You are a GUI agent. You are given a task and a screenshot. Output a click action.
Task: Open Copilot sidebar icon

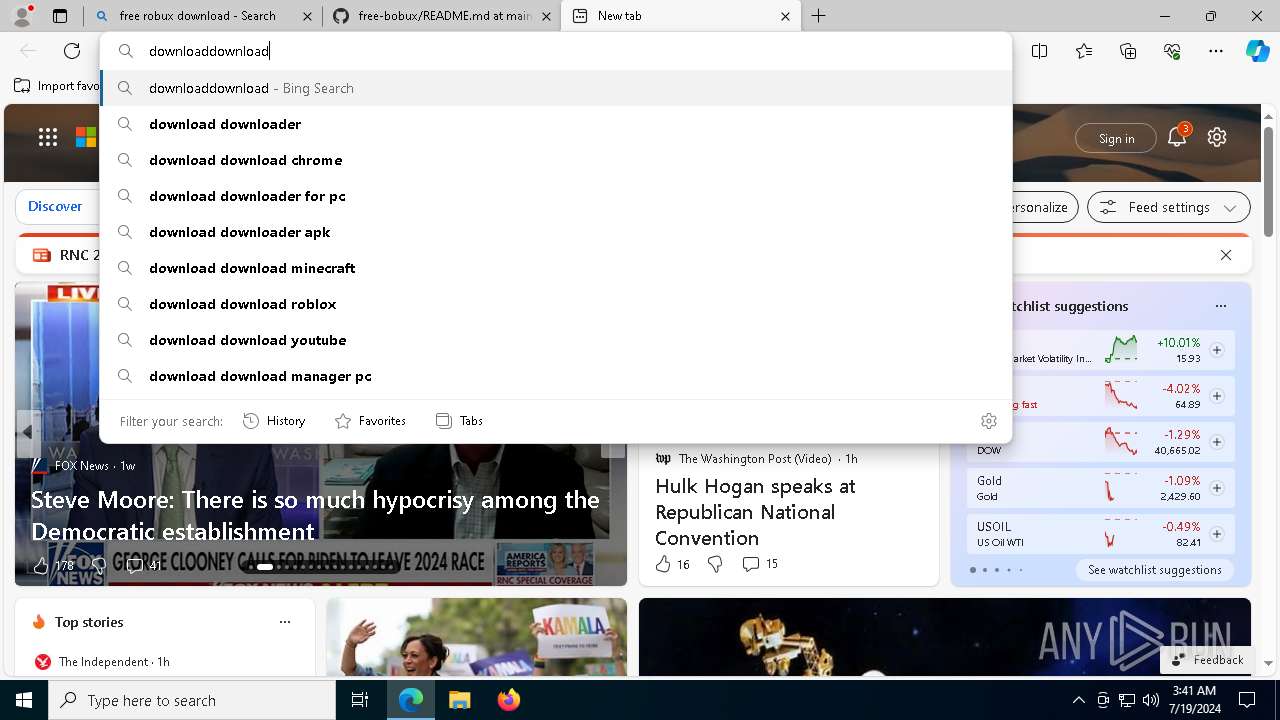click(x=1257, y=51)
